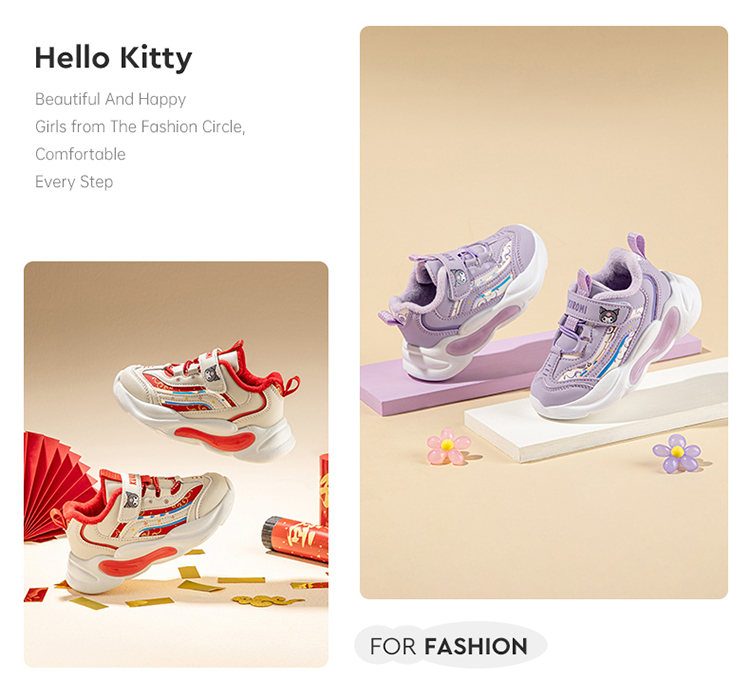Click the word "Comfortable" in the description
The image size is (750, 694).
(80, 154)
